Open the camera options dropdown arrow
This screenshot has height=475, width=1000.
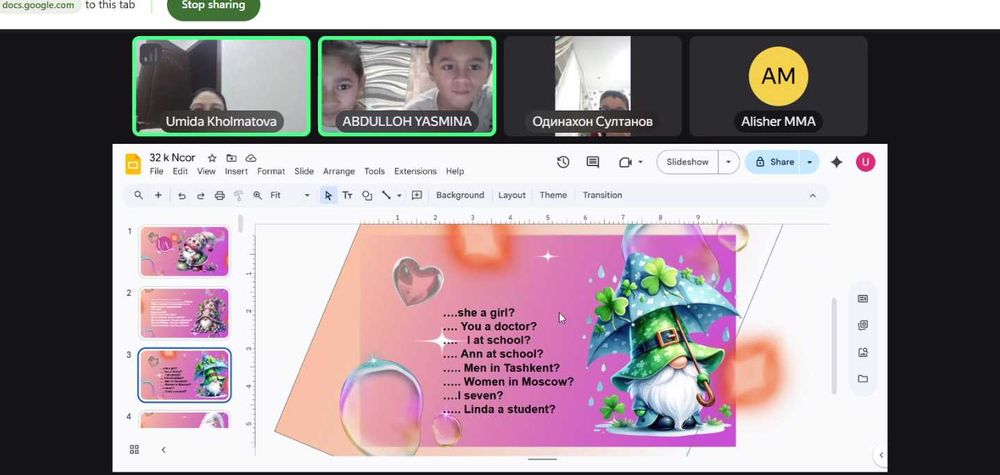[640, 162]
